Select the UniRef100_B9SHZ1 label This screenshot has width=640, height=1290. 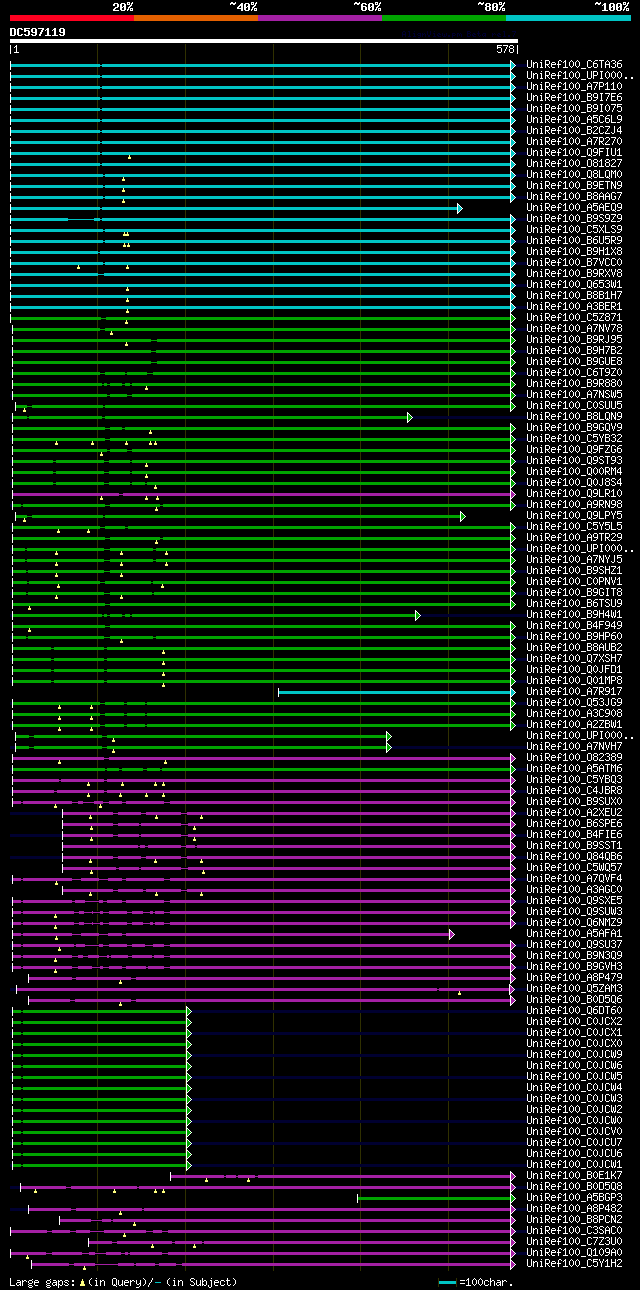(x=574, y=571)
